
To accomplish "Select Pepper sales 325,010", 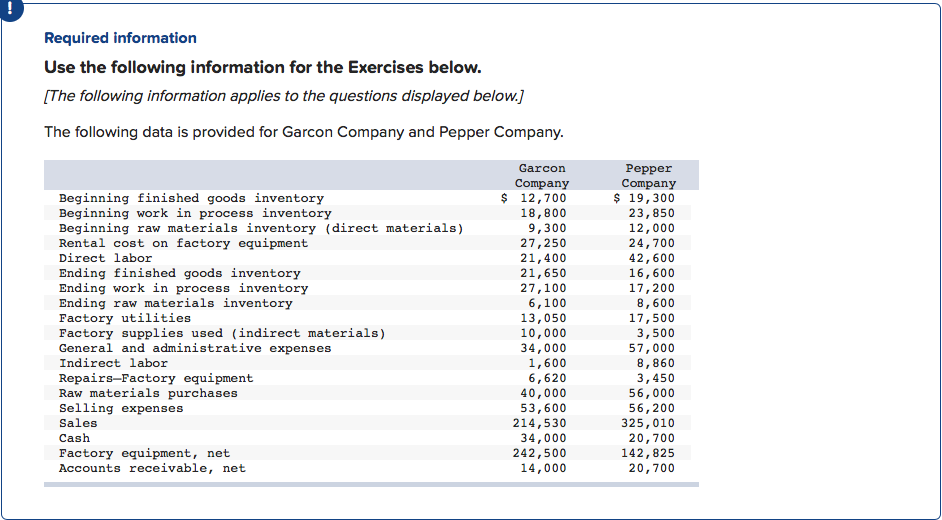I will click(x=648, y=423).
